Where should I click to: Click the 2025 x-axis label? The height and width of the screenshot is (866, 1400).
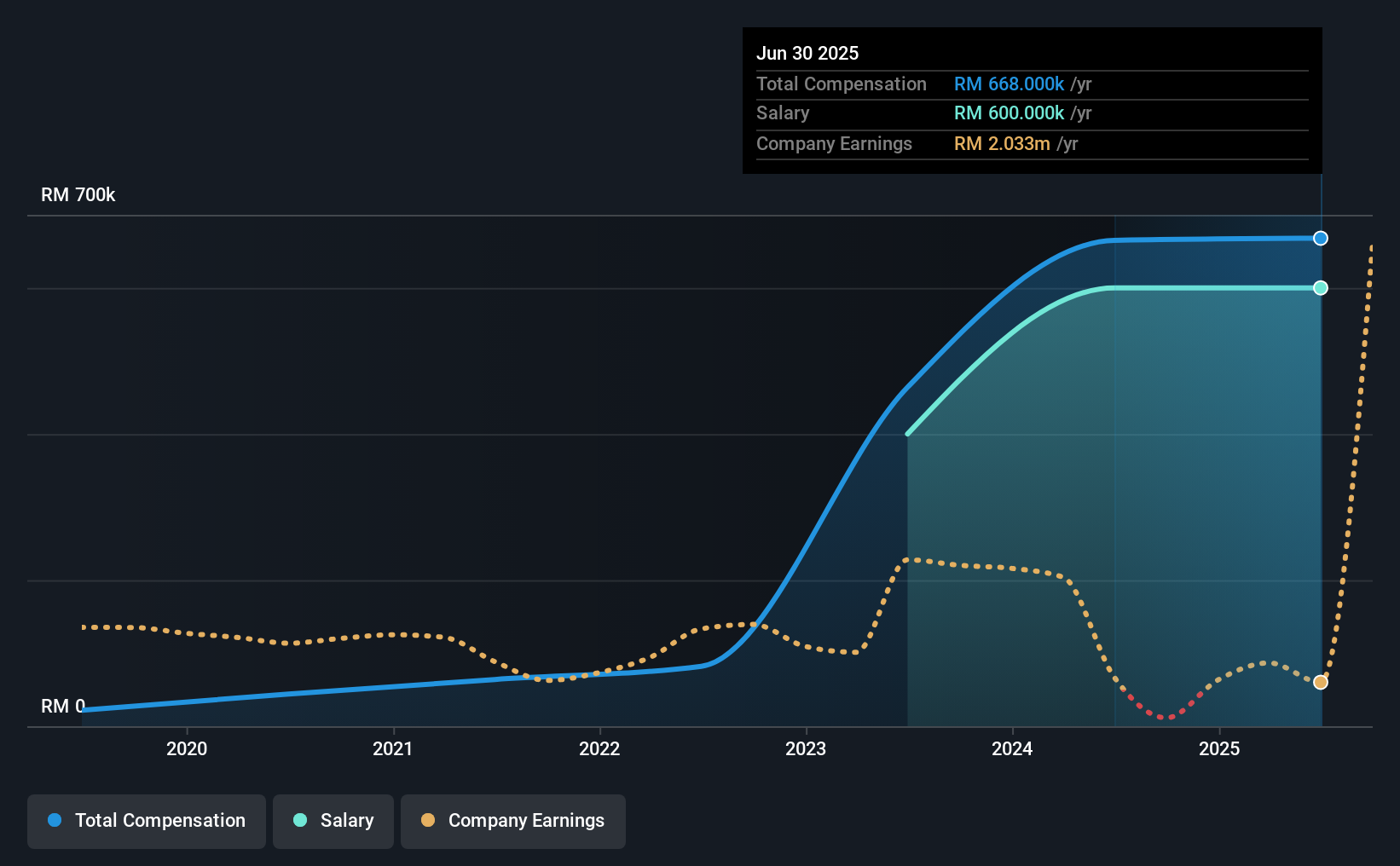click(1219, 748)
